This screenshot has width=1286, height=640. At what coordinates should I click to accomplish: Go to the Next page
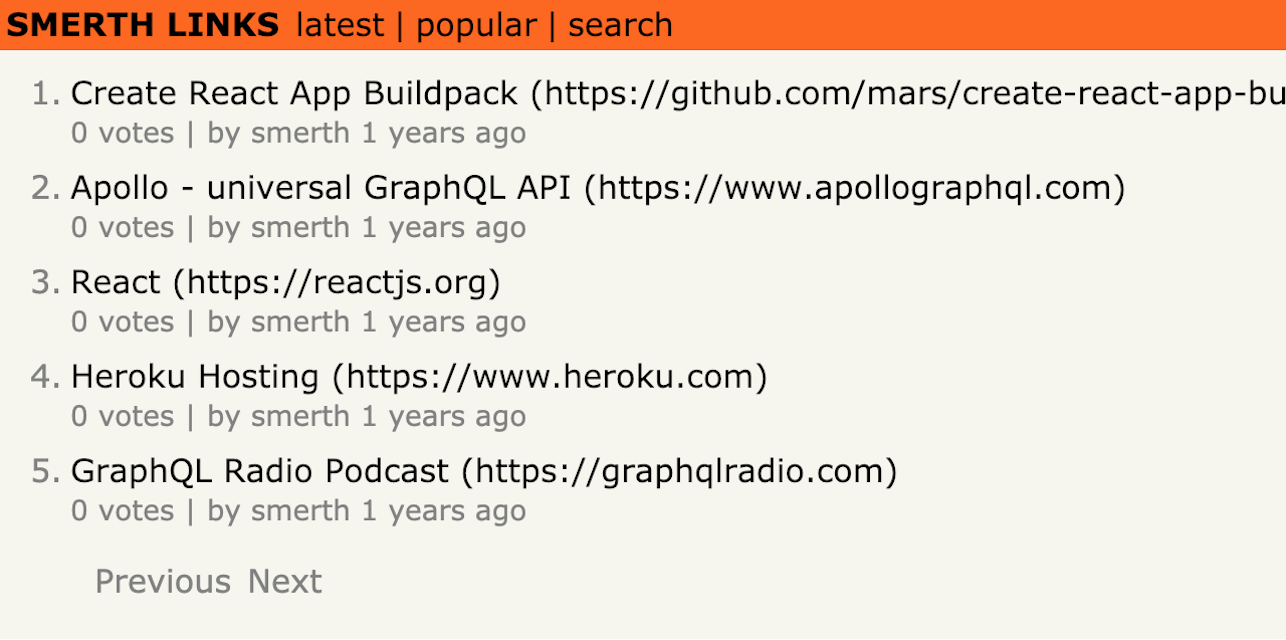coord(285,581)
